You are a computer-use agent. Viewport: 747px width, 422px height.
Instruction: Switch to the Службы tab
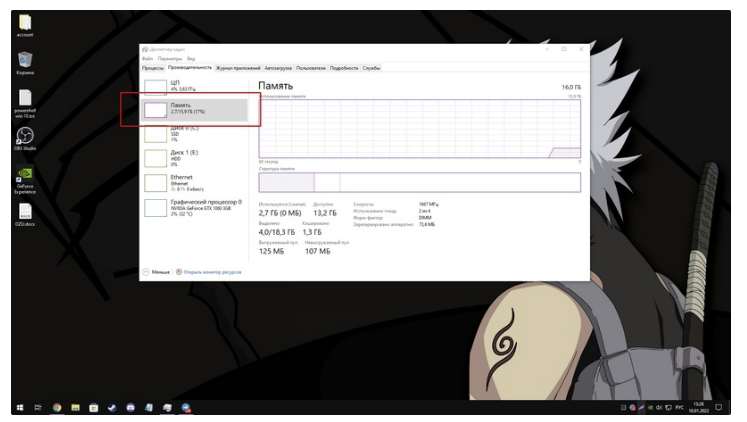[372, 68]
